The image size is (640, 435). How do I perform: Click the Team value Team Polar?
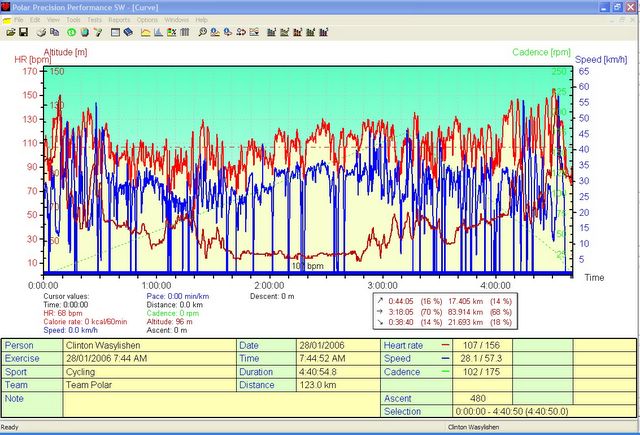(x=150, y=385)
